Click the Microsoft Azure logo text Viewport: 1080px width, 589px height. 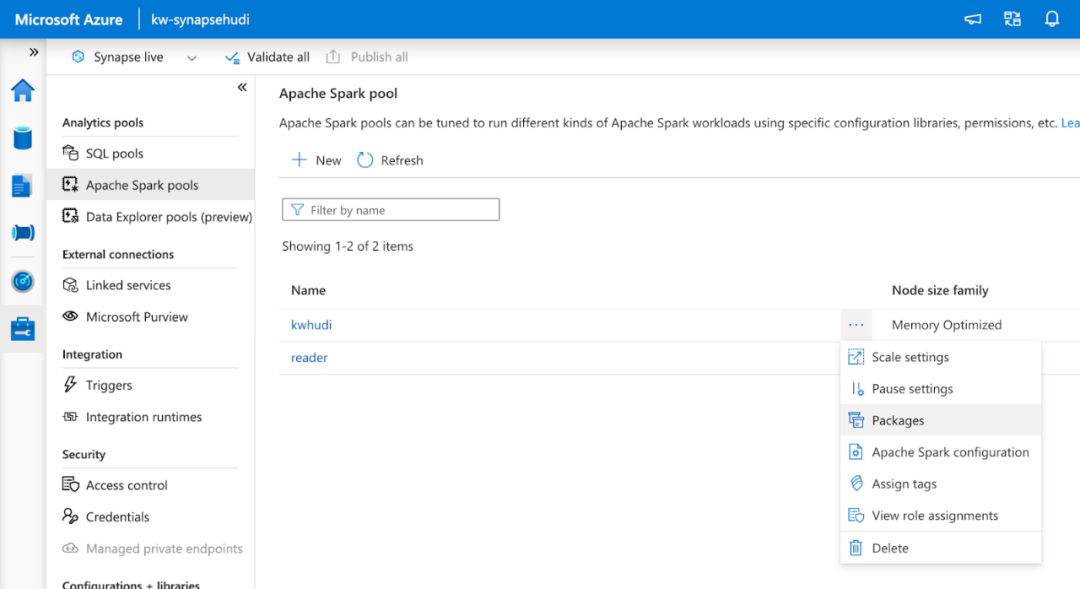pos(69,19)
